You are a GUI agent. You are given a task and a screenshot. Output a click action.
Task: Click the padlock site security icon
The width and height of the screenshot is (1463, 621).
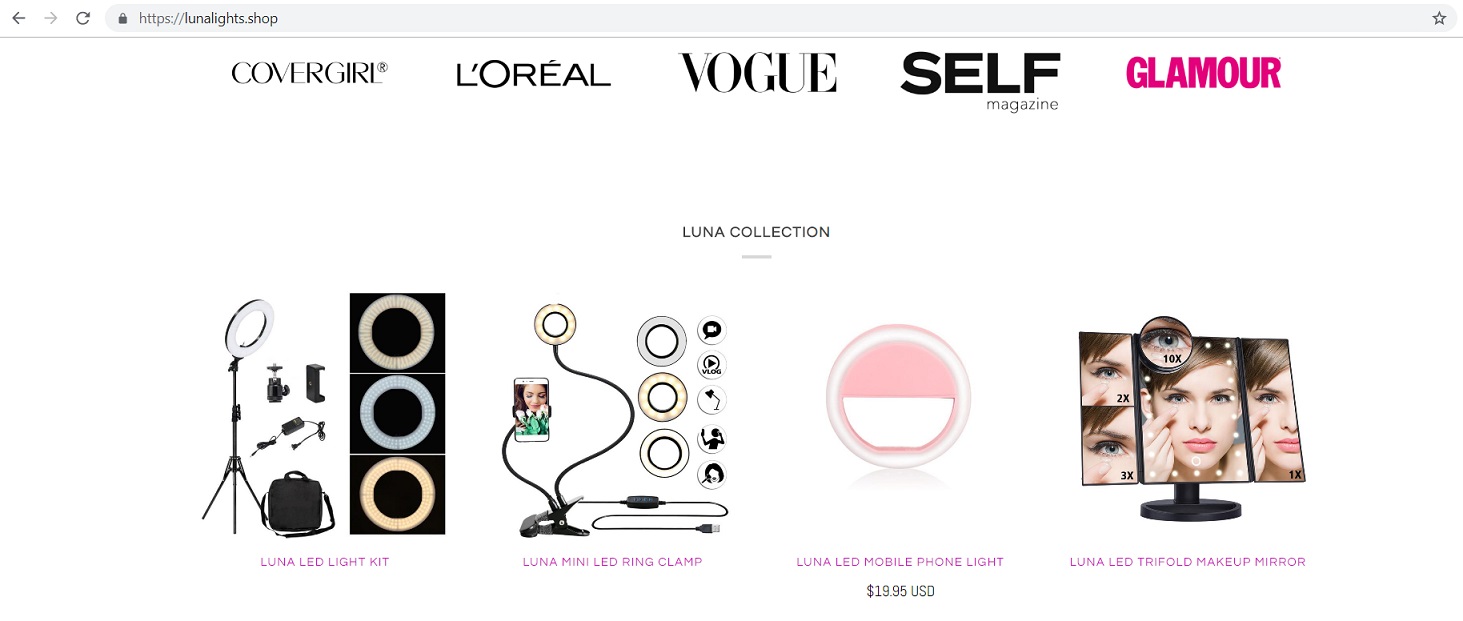click(123, 18)
